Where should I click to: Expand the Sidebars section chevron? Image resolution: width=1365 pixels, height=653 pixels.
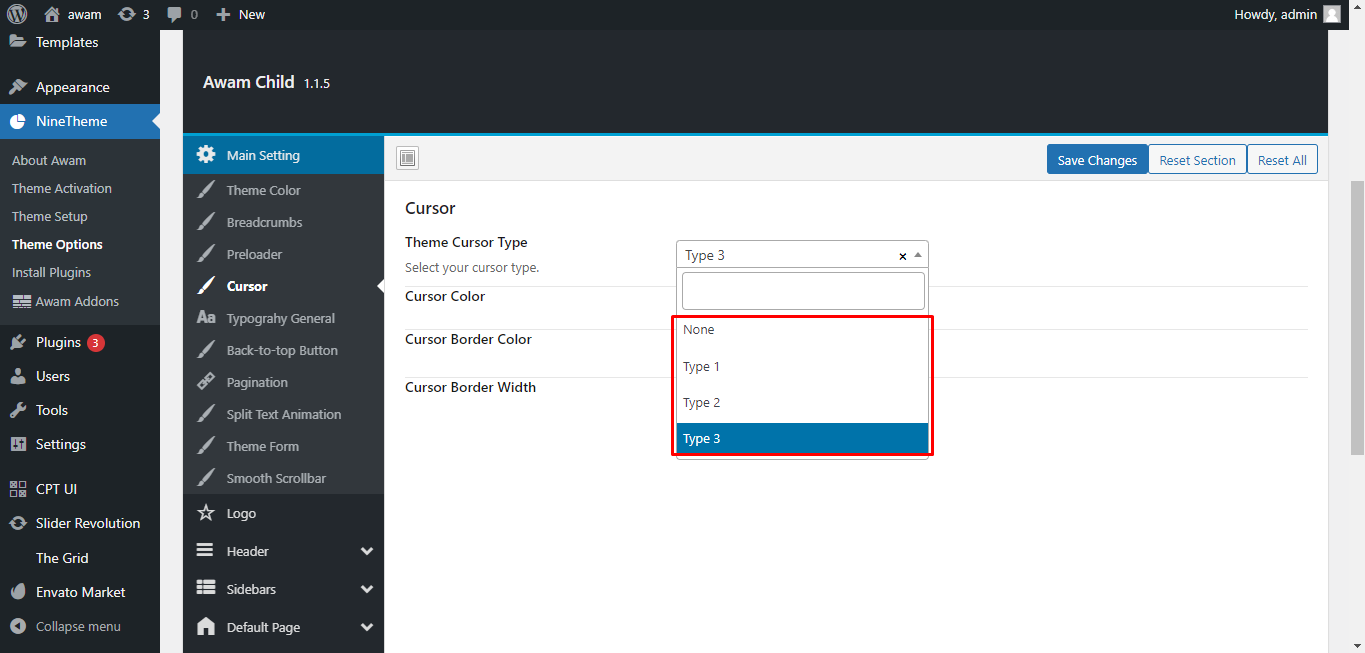(x=367, y=589)
